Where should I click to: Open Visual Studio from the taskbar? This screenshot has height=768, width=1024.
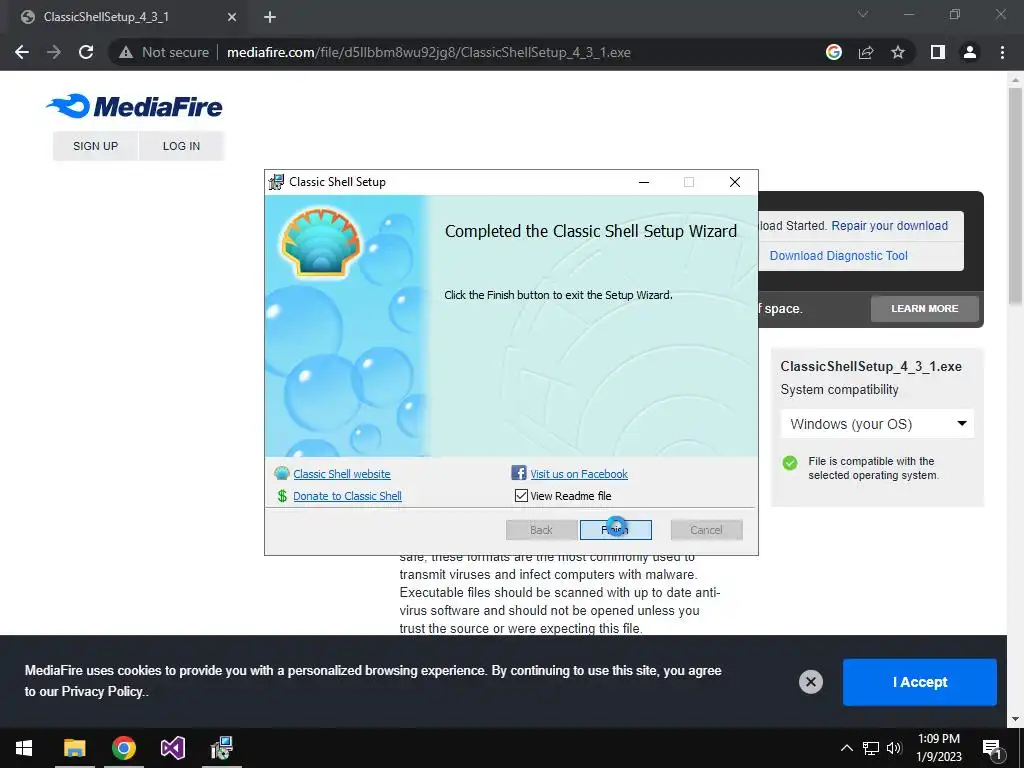(173, 748)
